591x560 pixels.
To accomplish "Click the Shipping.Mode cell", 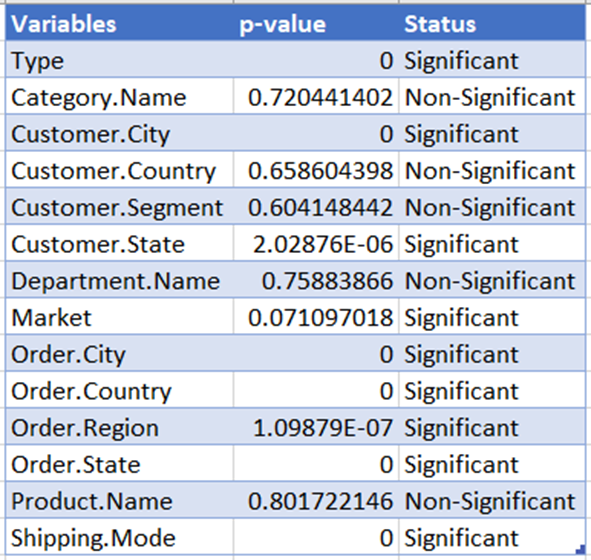I will (x=119, y=537).
